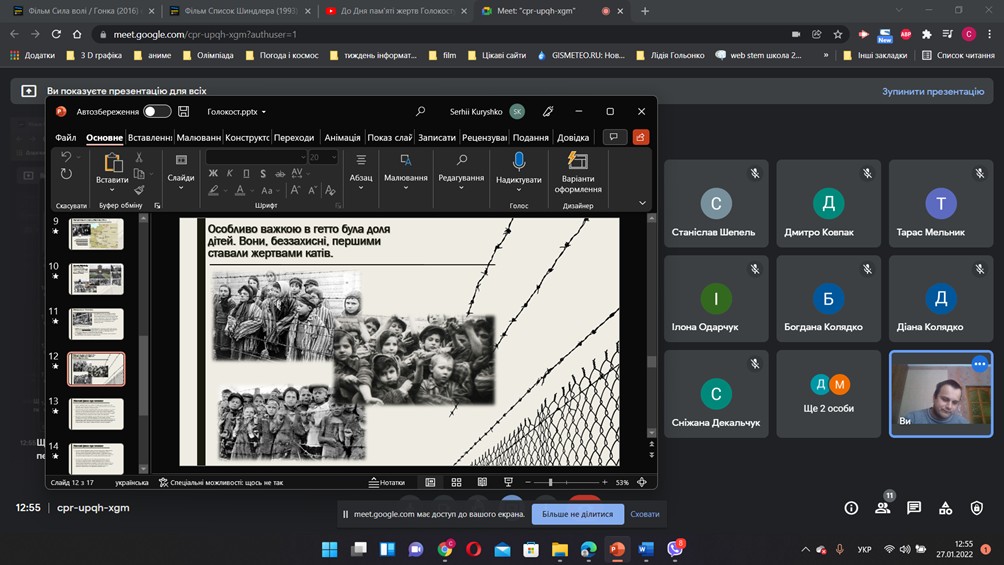
Task: Click the pen sketch icon in title bar
Action: point(548,111)
